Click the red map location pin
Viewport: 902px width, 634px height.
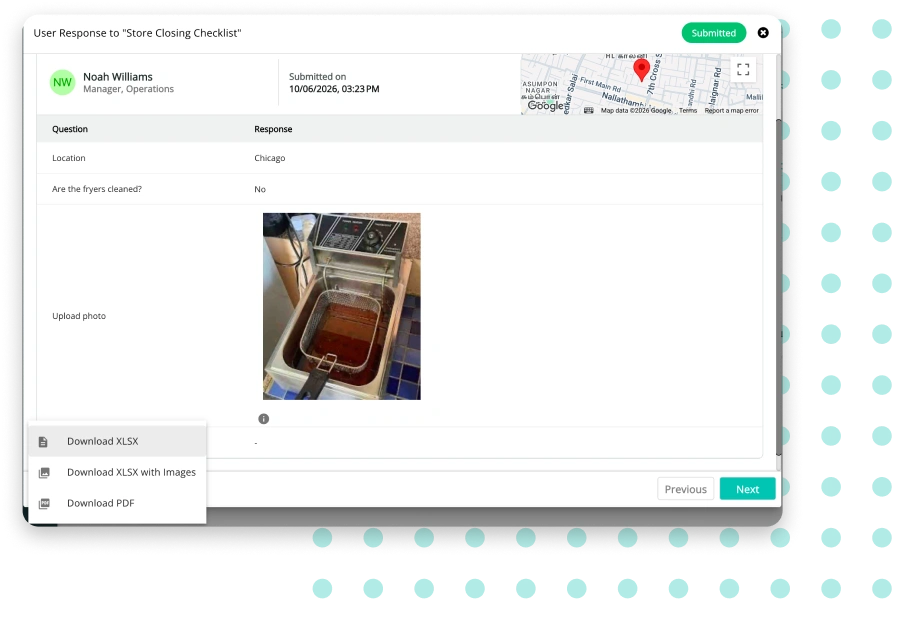pyautogui.click(x=641, y=70)
